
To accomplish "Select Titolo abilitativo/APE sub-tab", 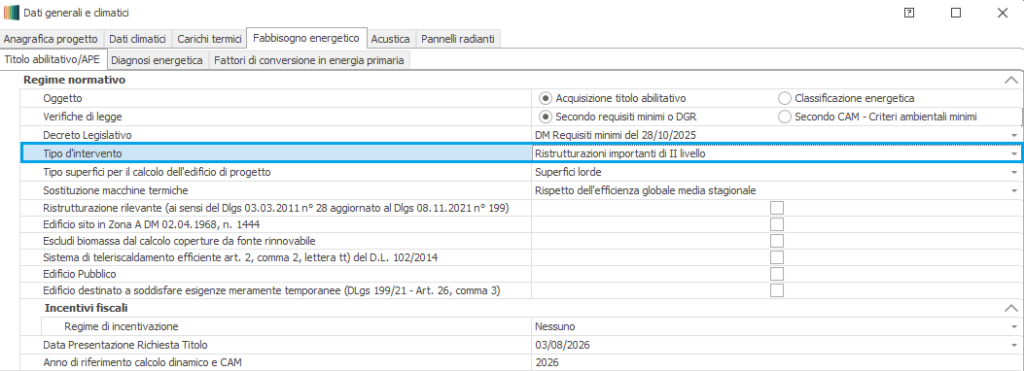I will 52,59.
